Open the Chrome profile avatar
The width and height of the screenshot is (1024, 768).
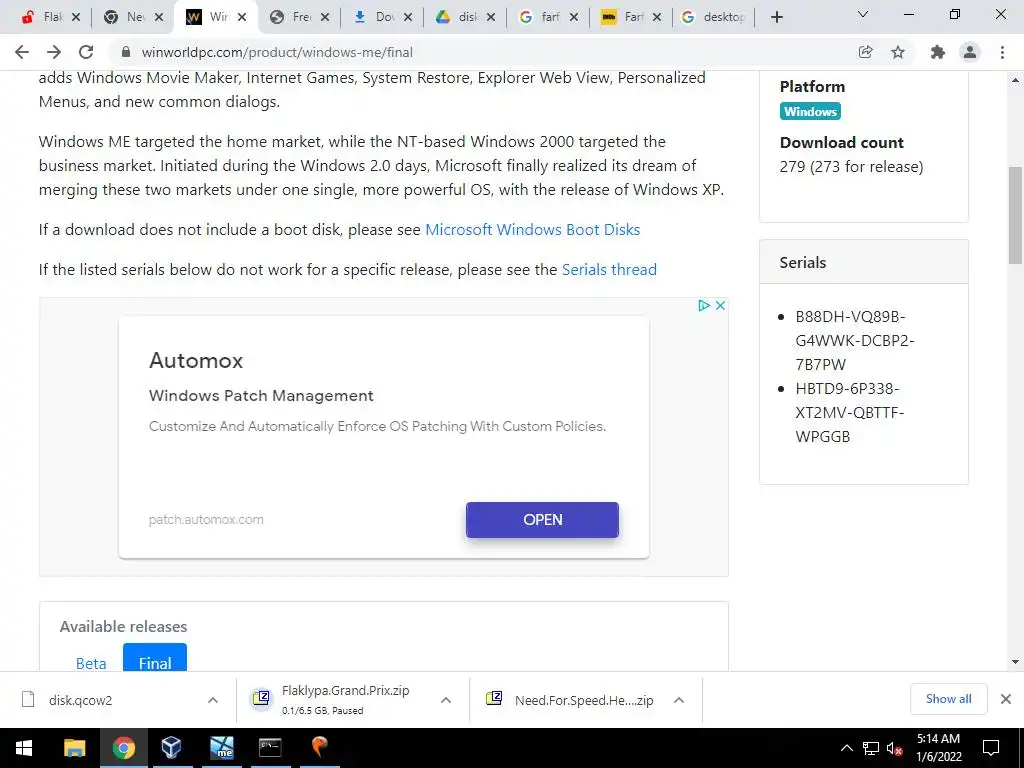point(970,52)
